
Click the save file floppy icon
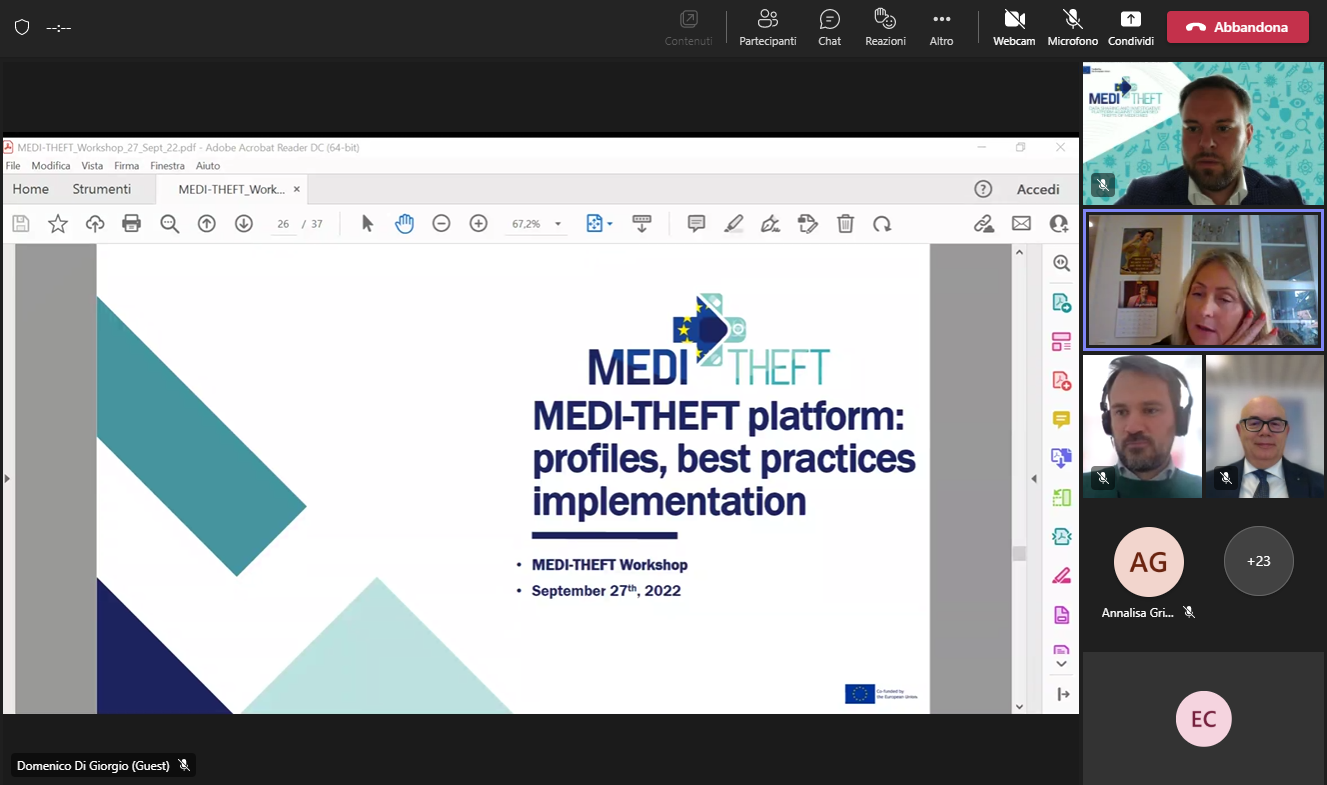click(21, 224)
